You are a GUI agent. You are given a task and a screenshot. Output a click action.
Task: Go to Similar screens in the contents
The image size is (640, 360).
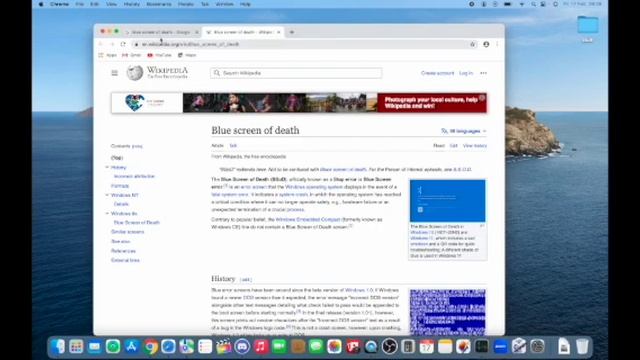[x=127, y=232]
